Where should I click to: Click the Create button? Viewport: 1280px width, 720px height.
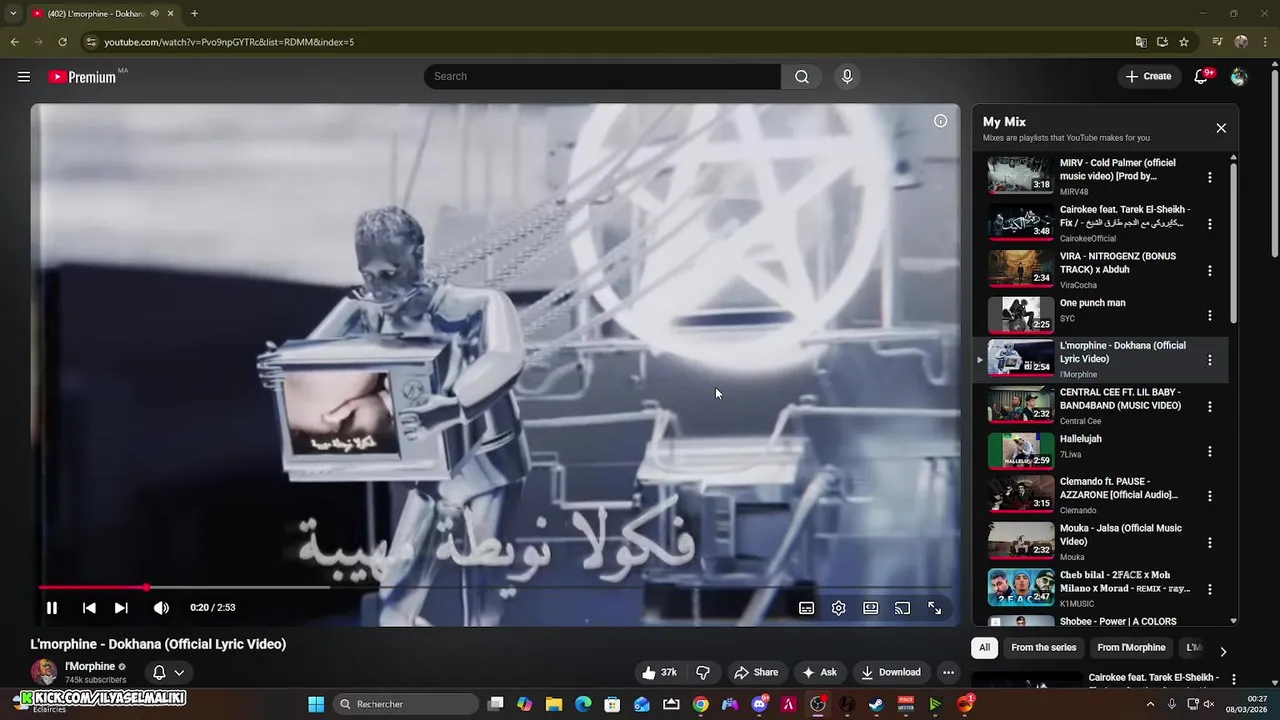(x=1148, y=76)
